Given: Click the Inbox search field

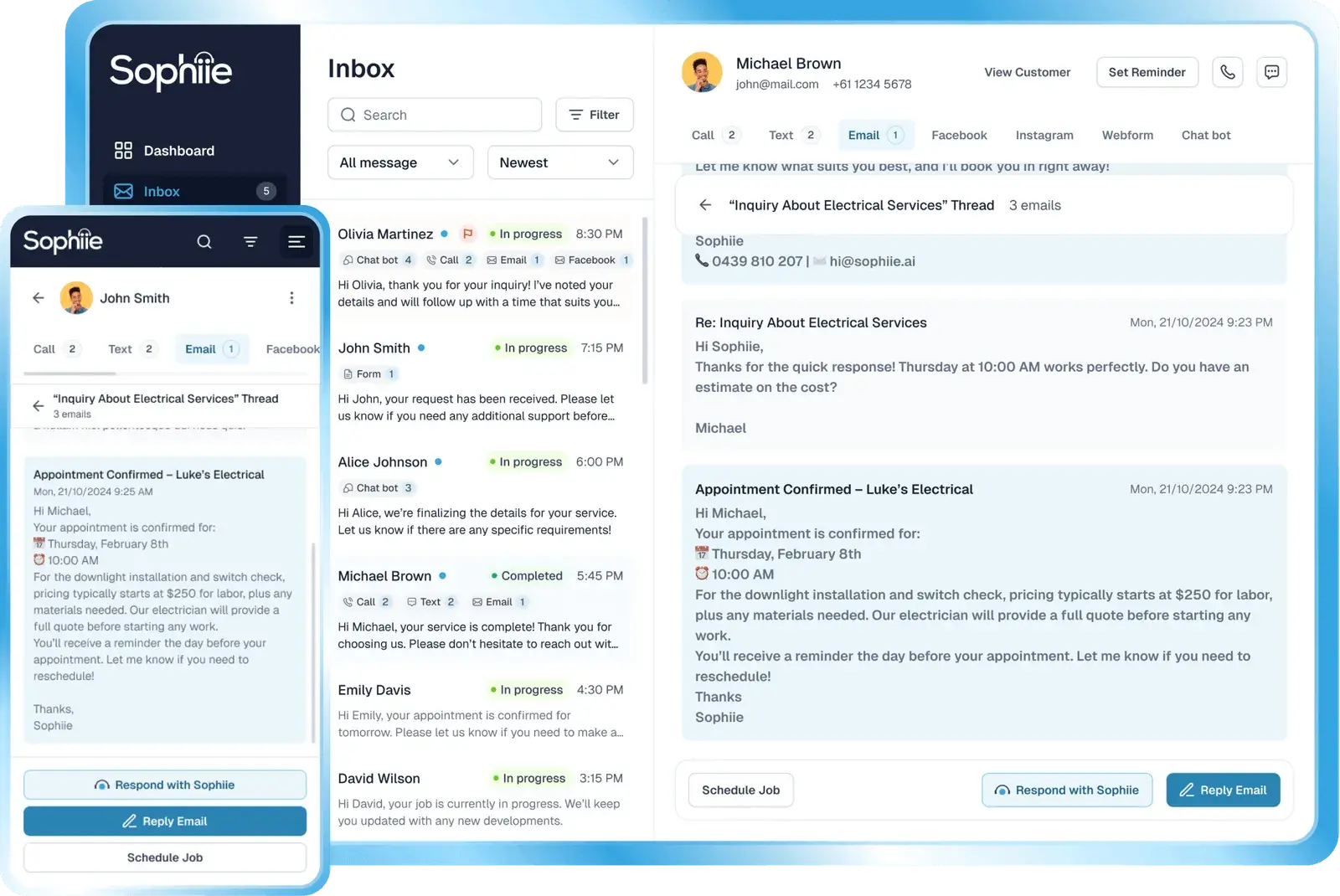Looking at the screenshot, I should [x=434, y=115].
